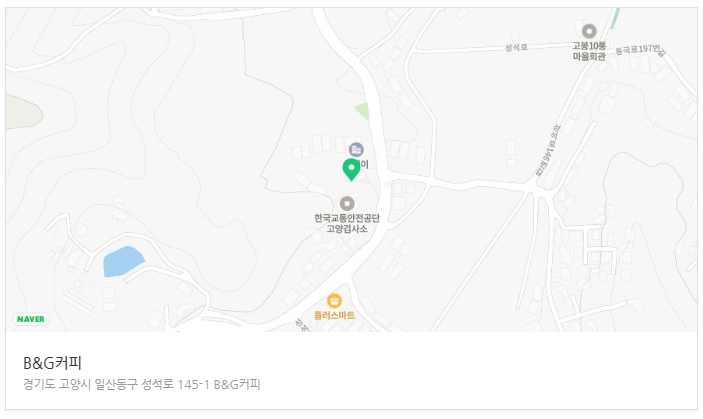Click the blue pond on the map
703x419 pixels.
click(123, 261)
